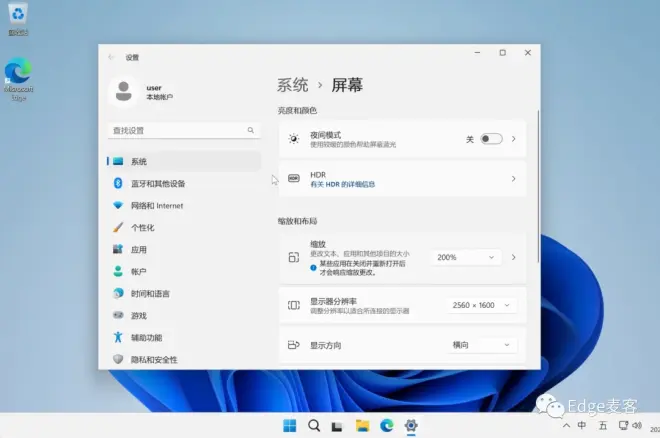Open the 显示器分辨率 2560 × 1600 dropdown
Screen dimensions: 660x438
tap(482, 305)
